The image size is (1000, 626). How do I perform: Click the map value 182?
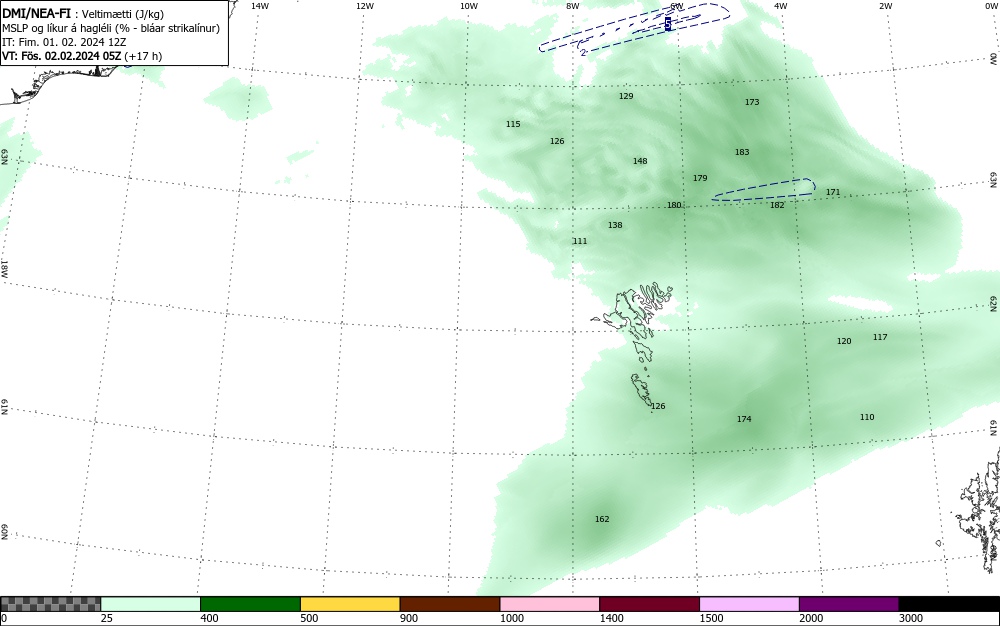pos(777,205)
